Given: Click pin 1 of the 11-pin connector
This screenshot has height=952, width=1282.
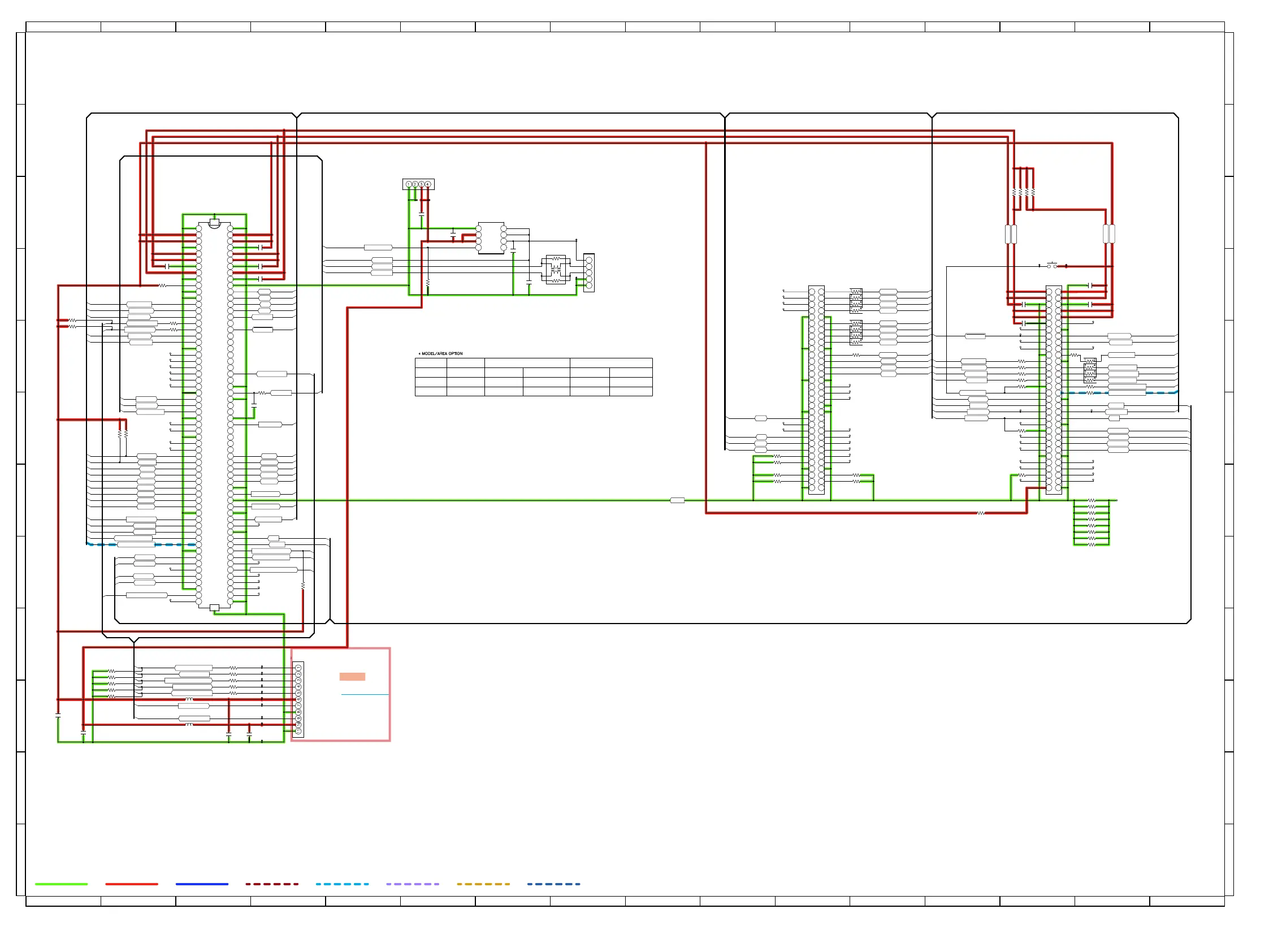Looking at the screenshot, I should pyautogui.click(x=298, y=668).
